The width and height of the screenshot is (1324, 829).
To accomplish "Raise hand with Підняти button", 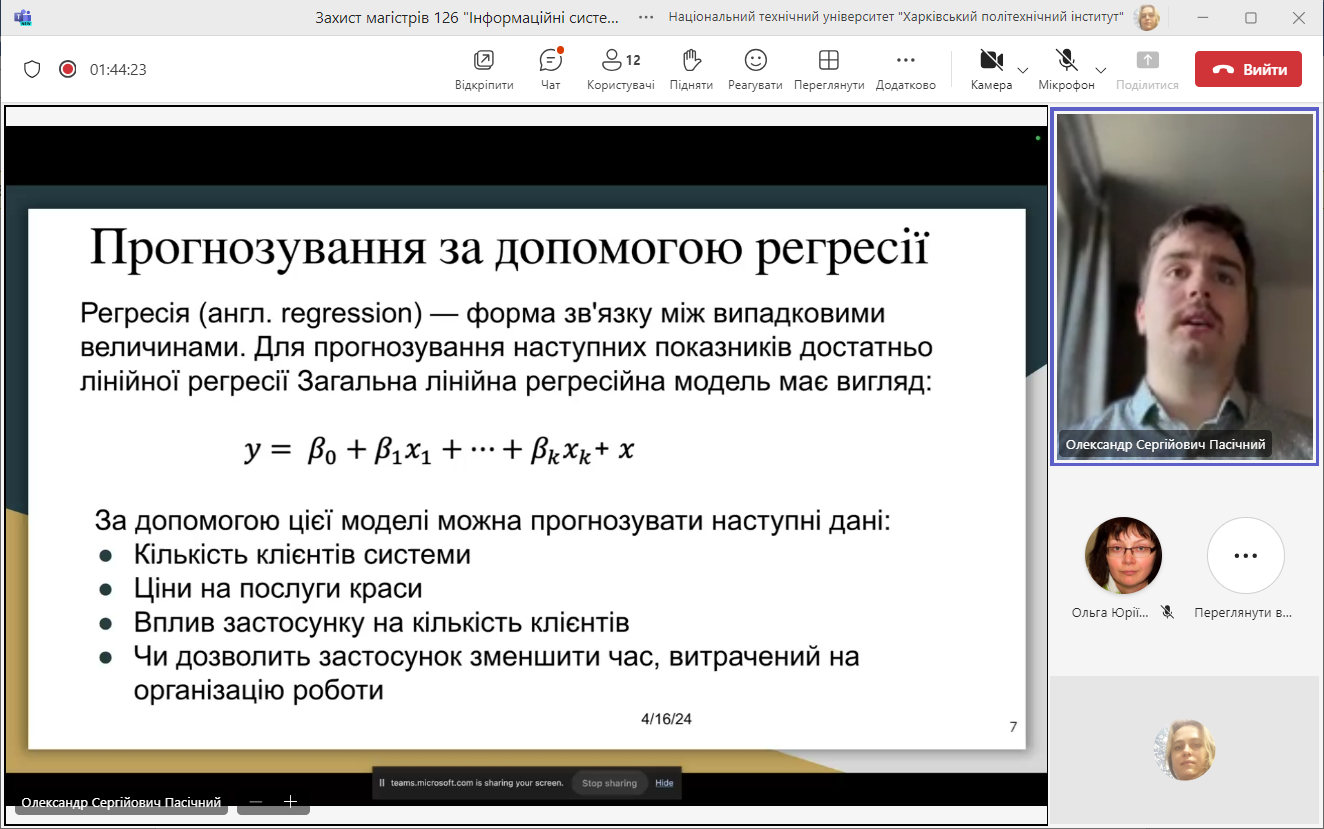I will tap(691, 68).
